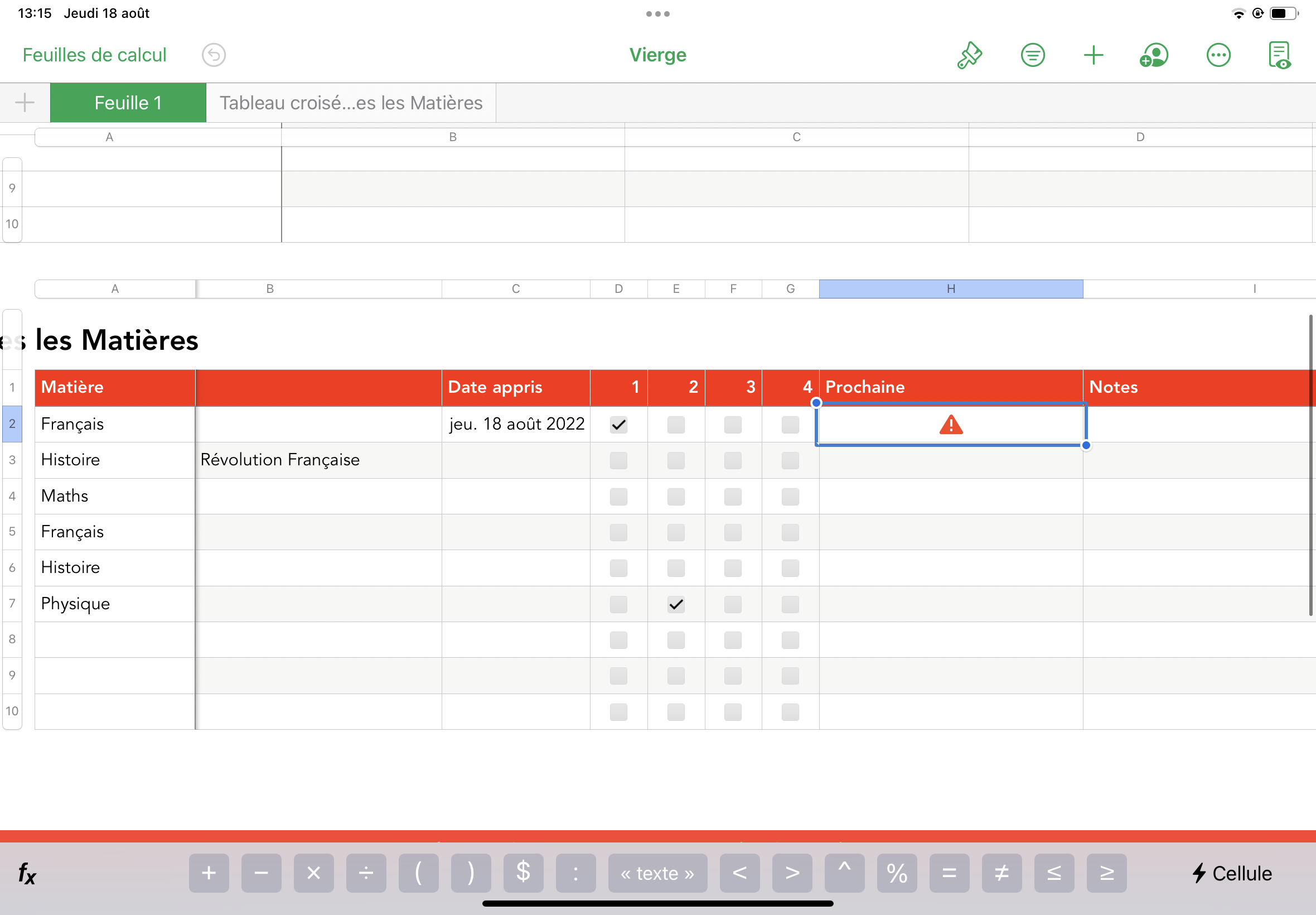Add a new sheet with the plus tab
The height and width of the screenshot is (915, 1316).
(x=24, y=103)
